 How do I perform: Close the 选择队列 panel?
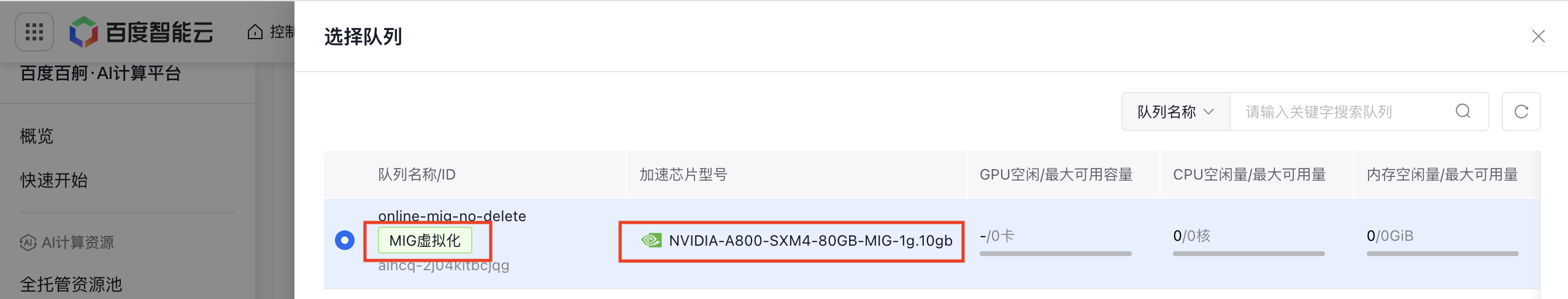click(x=1538, y=37)
